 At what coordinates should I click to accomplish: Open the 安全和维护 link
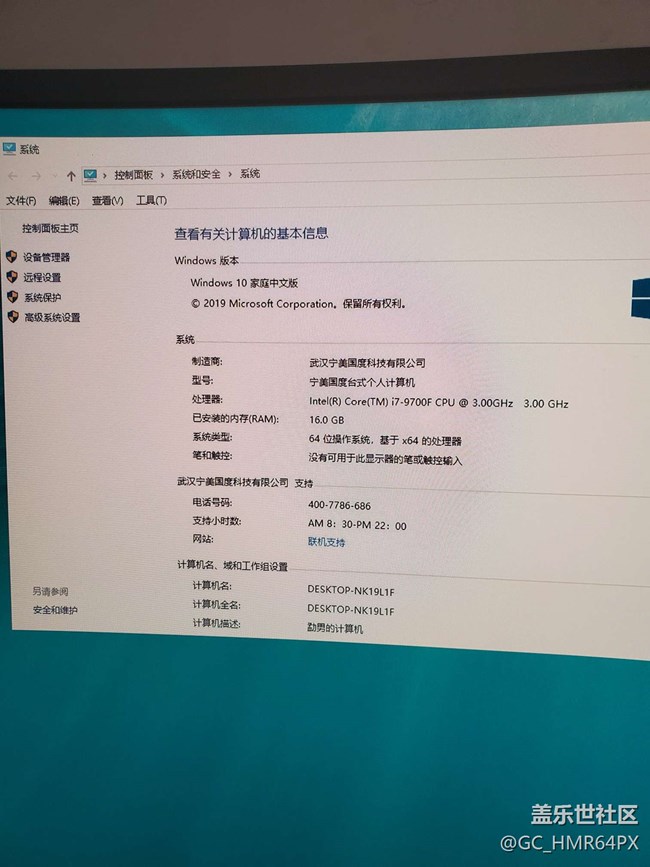coord(54,610)
